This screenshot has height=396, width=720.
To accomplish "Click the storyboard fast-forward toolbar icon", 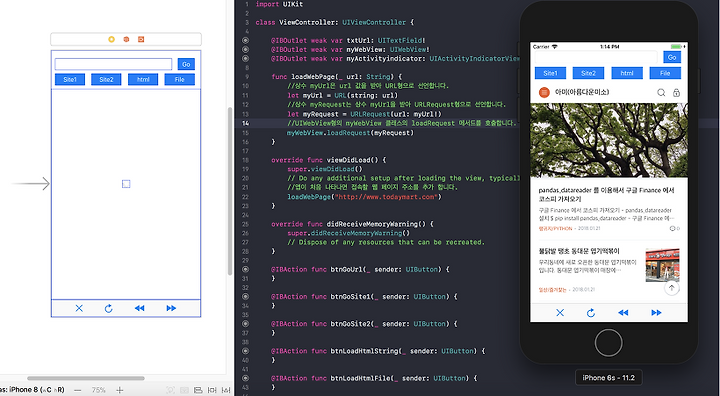I will tap(171, 308).
